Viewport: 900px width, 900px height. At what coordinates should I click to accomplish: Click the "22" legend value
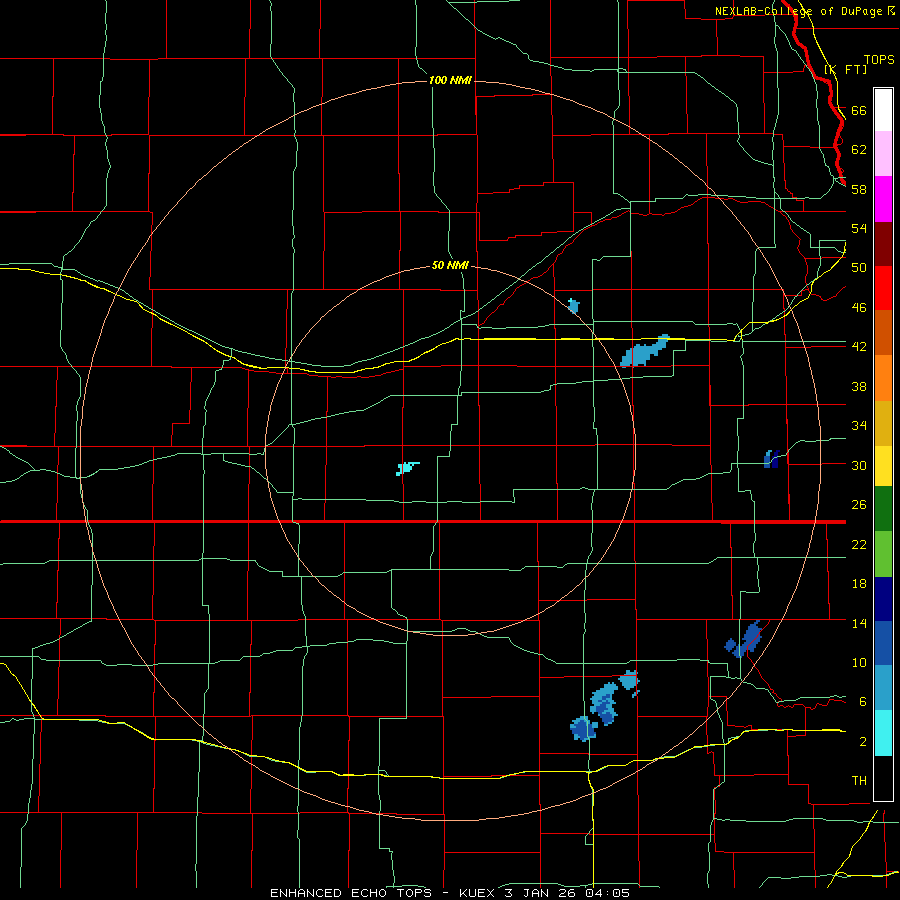(x=859, y=544)
